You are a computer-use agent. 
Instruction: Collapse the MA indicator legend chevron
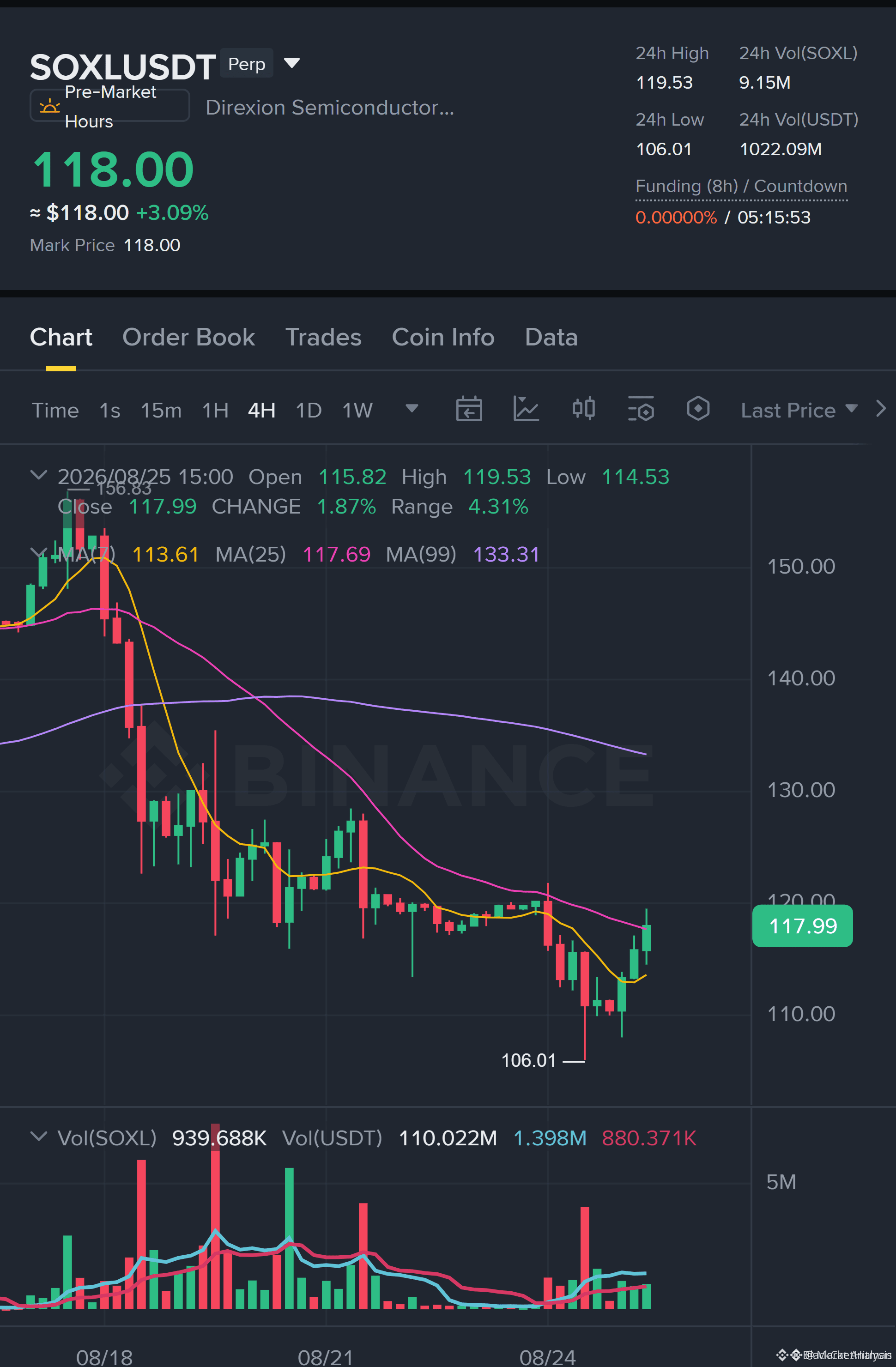click(38, 552)
